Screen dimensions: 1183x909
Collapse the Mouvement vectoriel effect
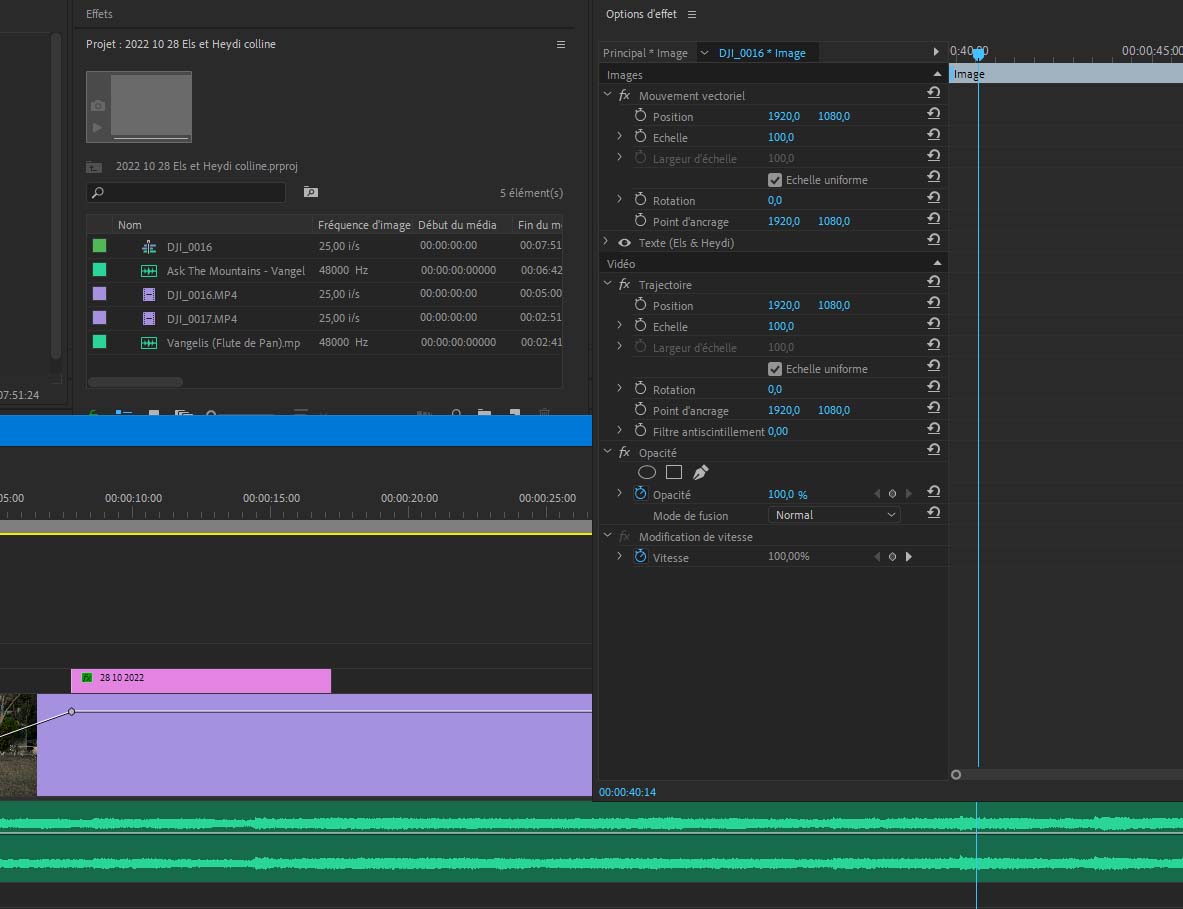[607, 94]
